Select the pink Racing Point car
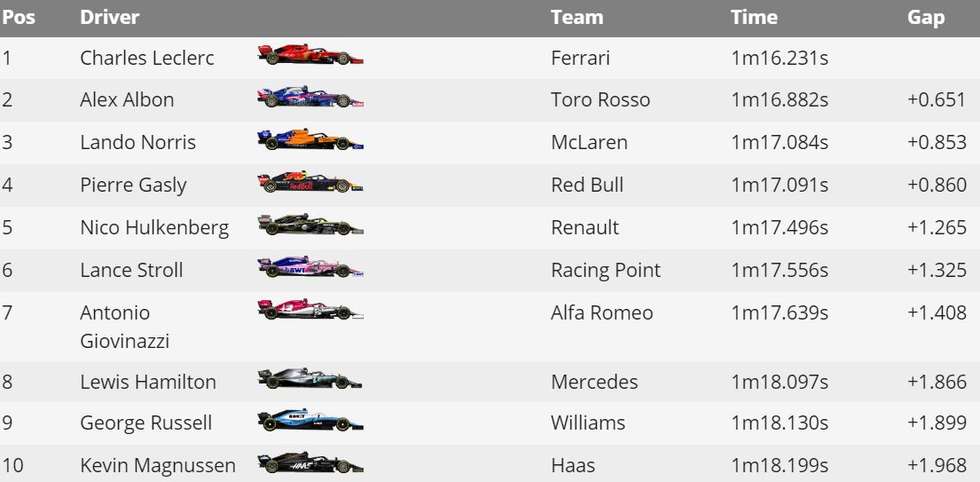This screenshot has width=980, height=482. (311, 267)
